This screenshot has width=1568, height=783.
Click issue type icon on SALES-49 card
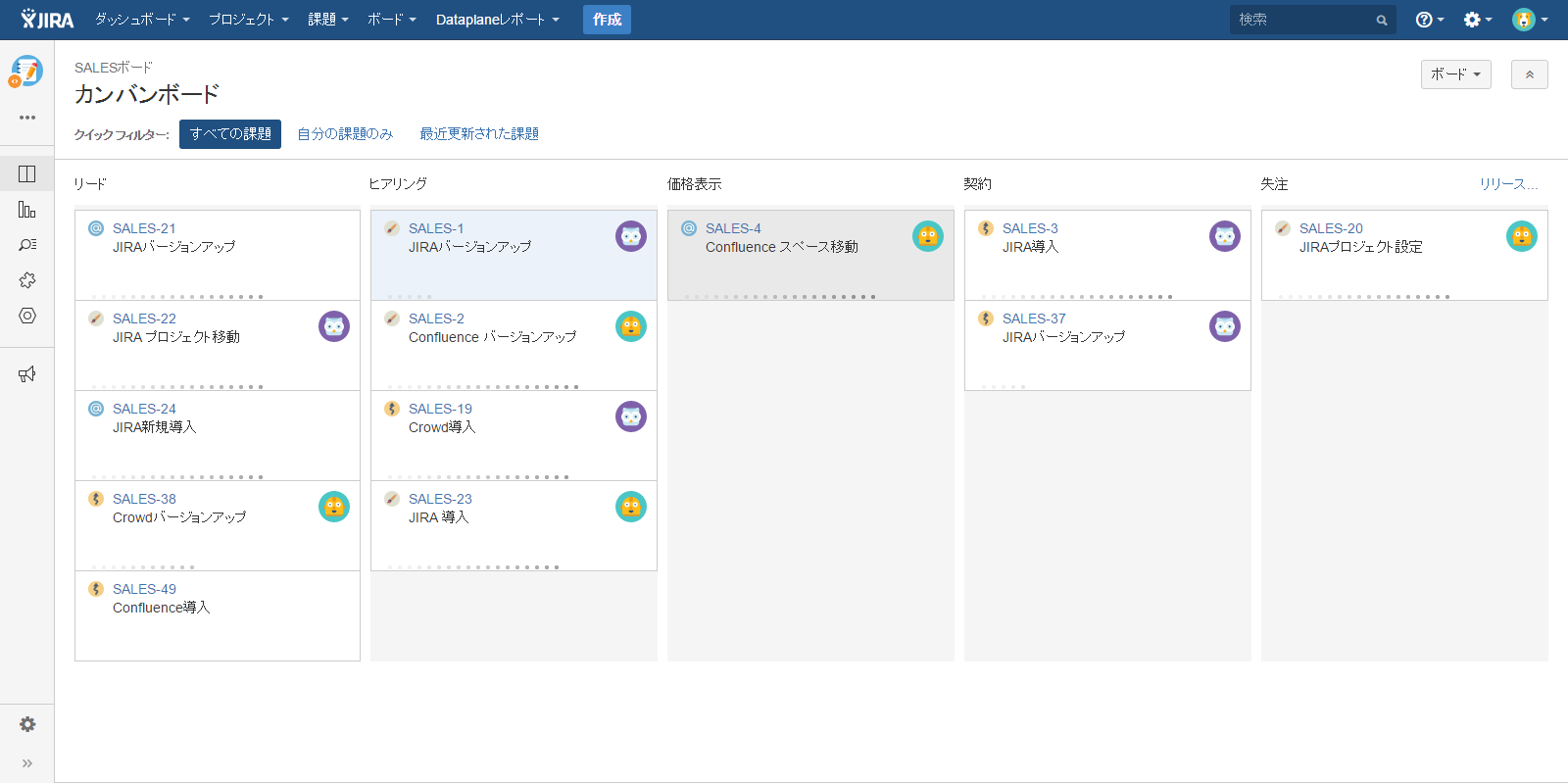point(96,589)
